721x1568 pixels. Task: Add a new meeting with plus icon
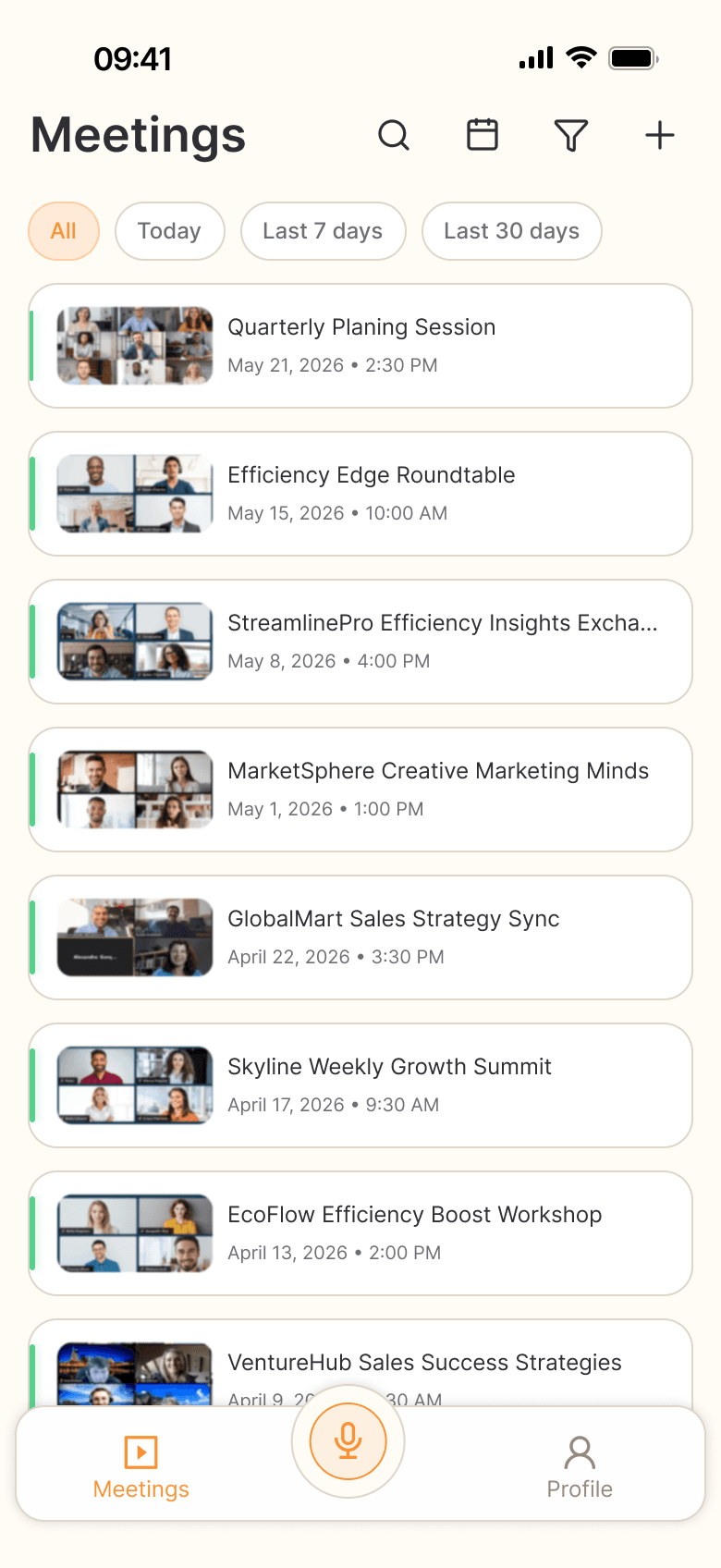point(660,135)
